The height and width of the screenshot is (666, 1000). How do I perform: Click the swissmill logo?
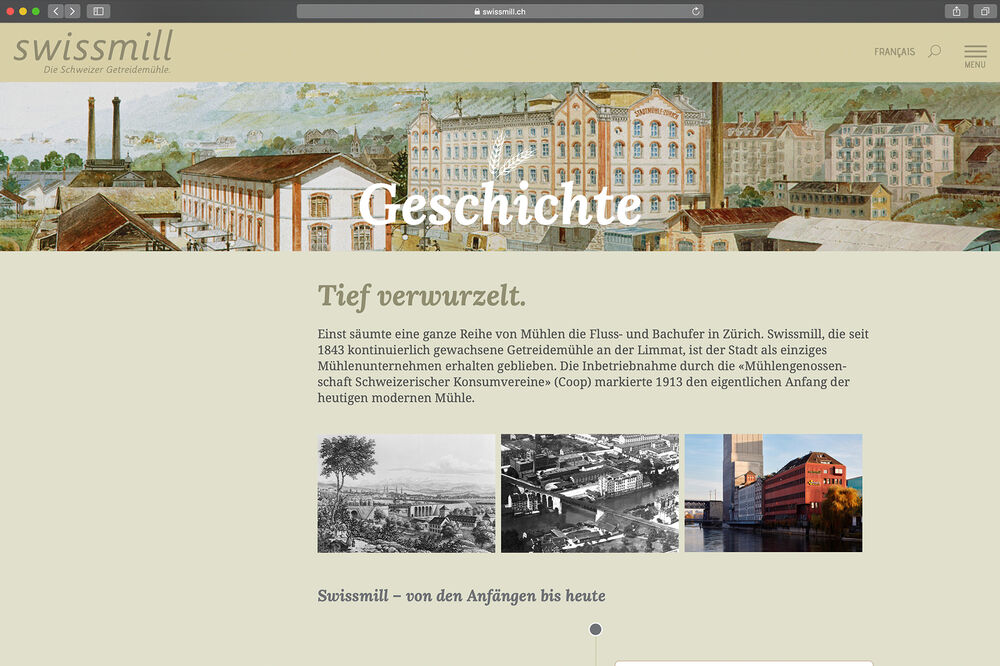93,51
